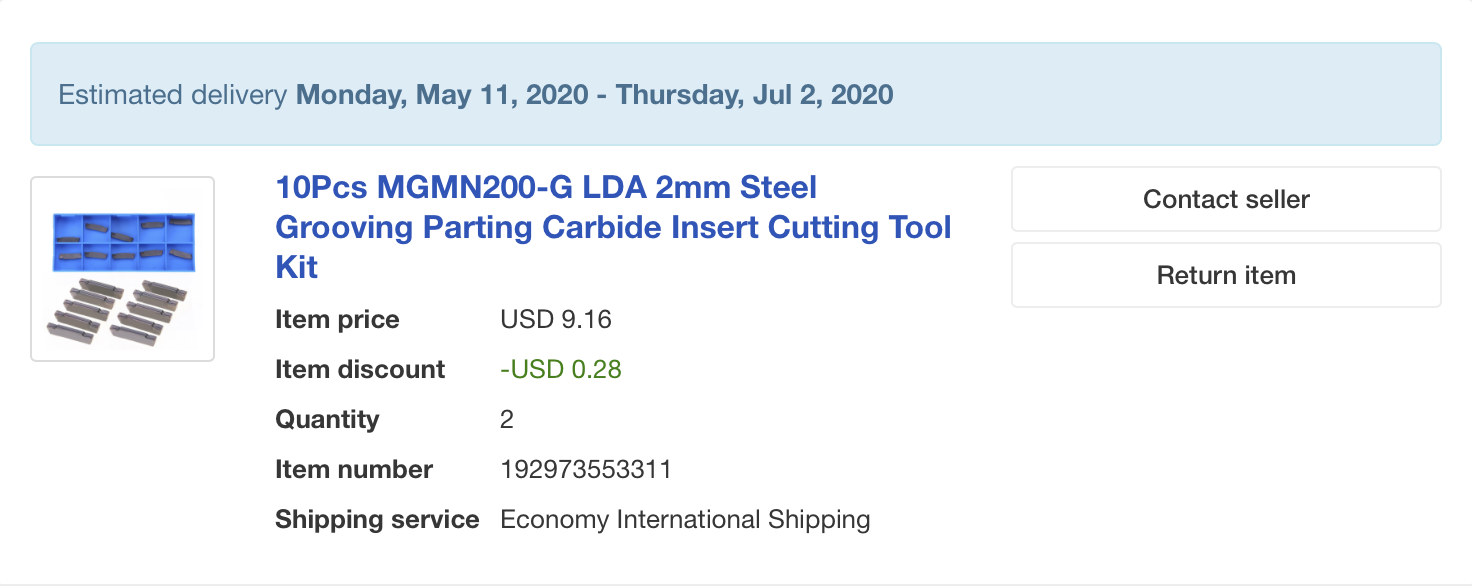Click the word Kit in the title
The width and height of the screenshot is (1472, 586).
click(297, 267)
